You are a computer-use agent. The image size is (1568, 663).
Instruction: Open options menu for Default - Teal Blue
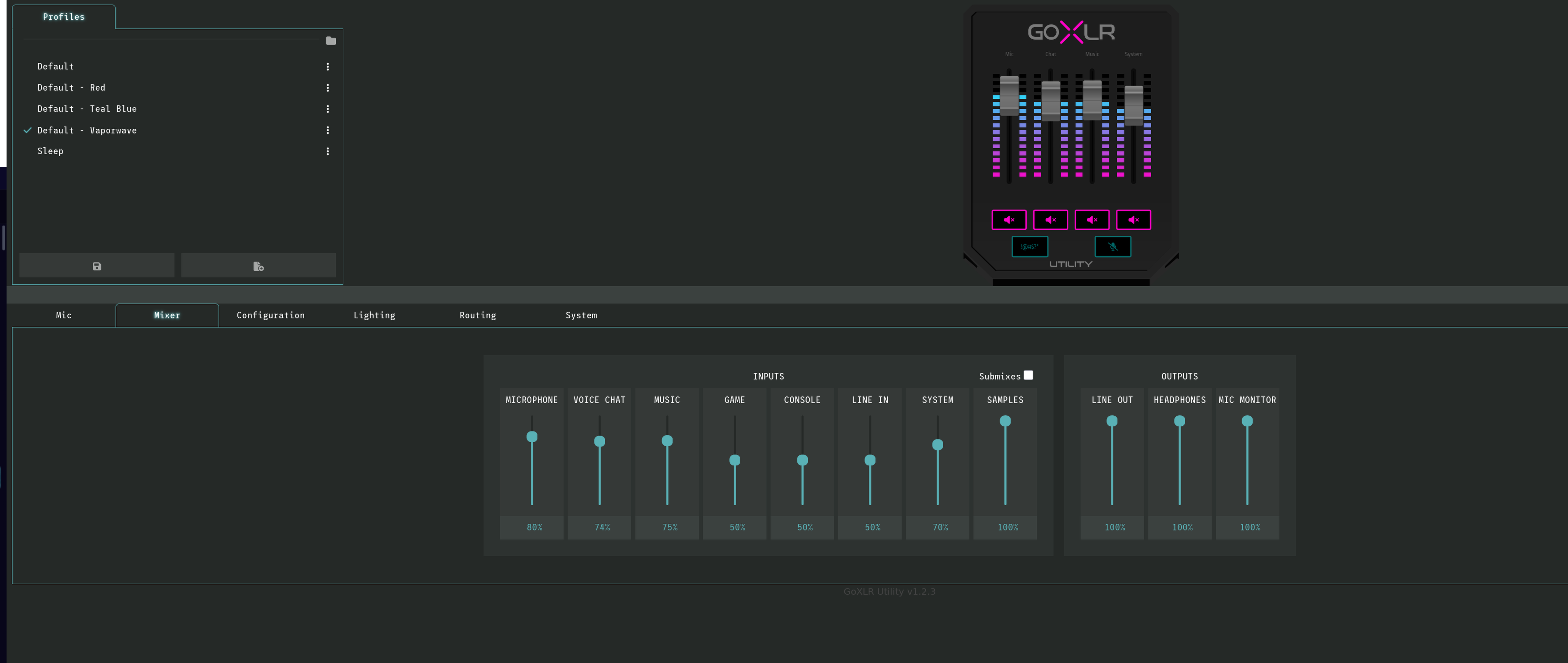click(327, 109)
